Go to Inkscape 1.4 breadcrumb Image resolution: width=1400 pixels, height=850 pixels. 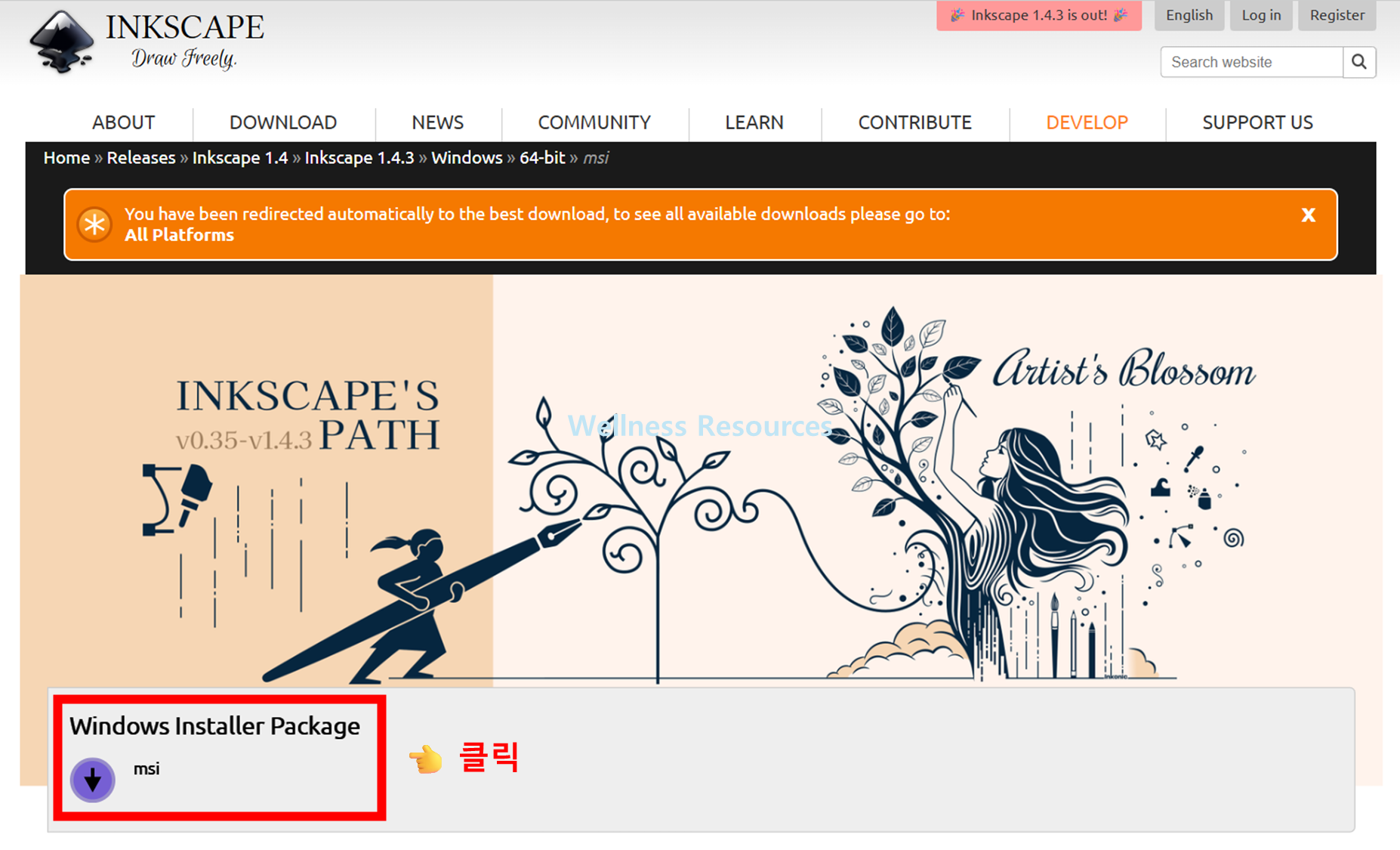pos(240,158)
